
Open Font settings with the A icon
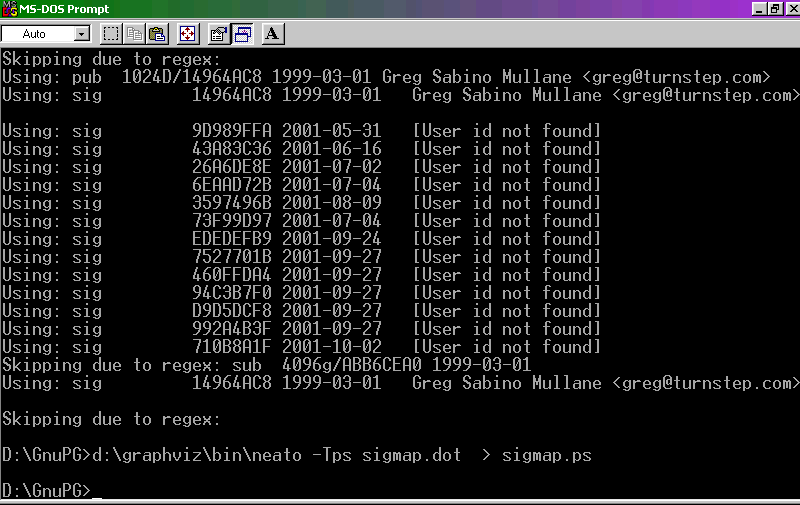click(x=273, y=34)
